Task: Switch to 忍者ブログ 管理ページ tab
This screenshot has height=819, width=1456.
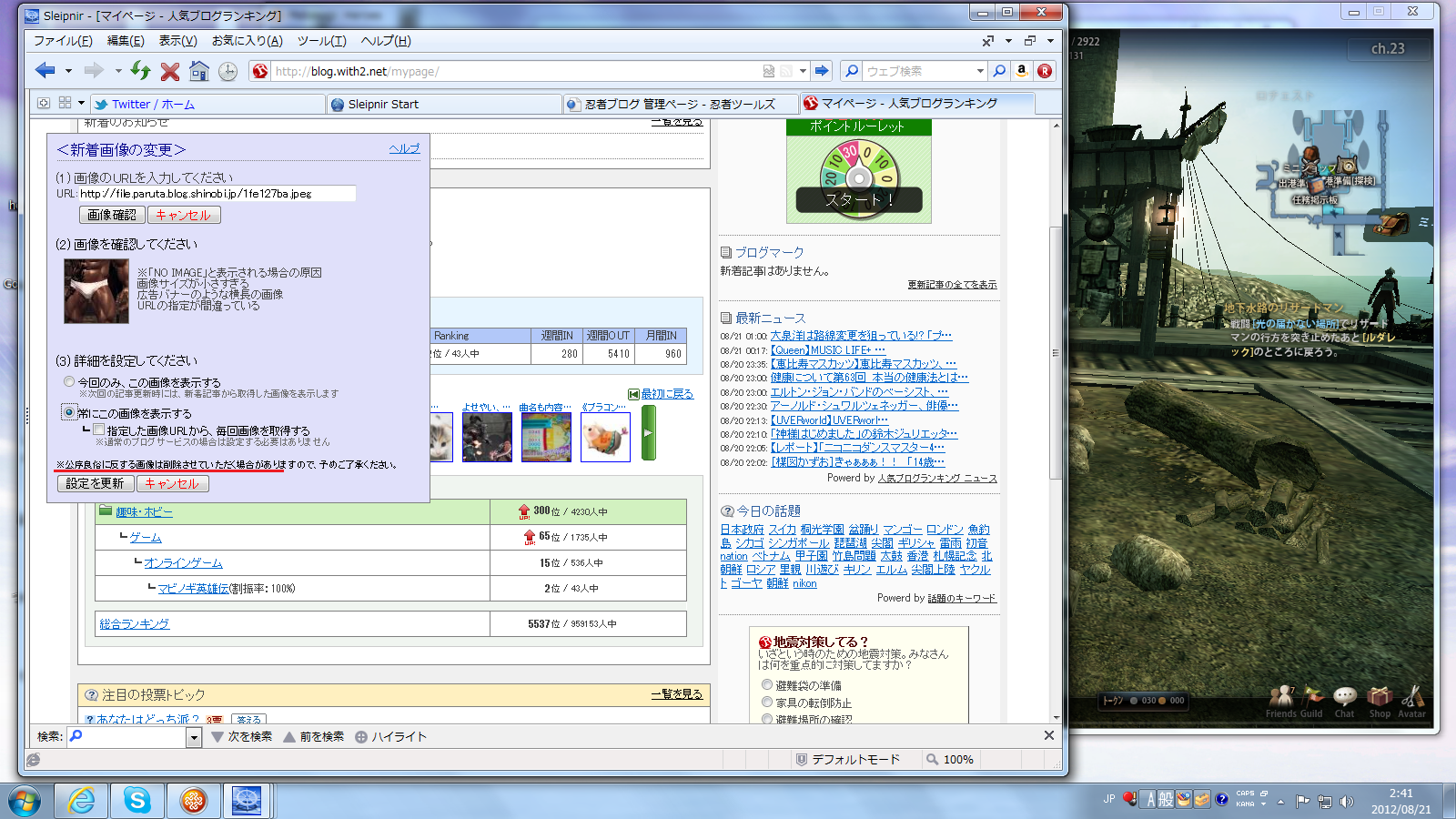Action: pyautogui.click(x=680, y=104)
